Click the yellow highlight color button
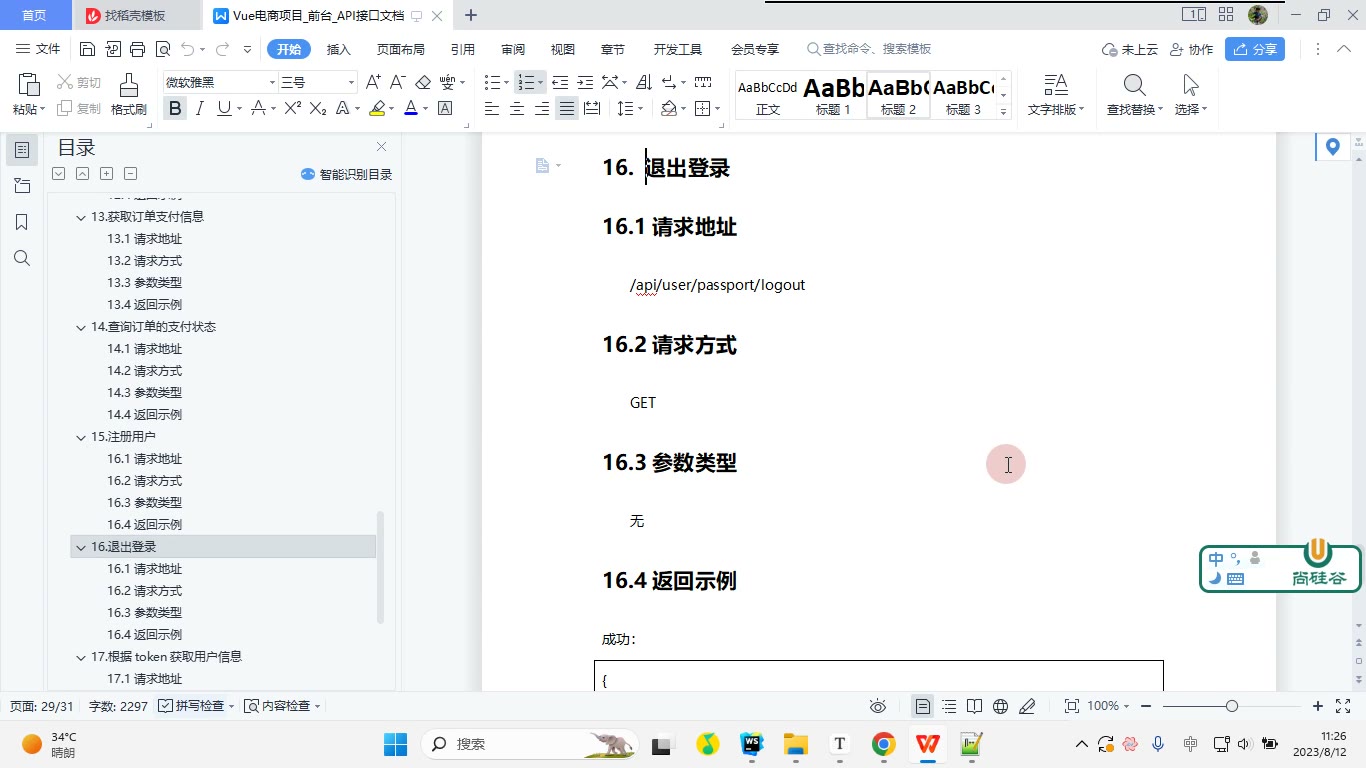This screenshot has height=768, width=1366. coord(376,108)
